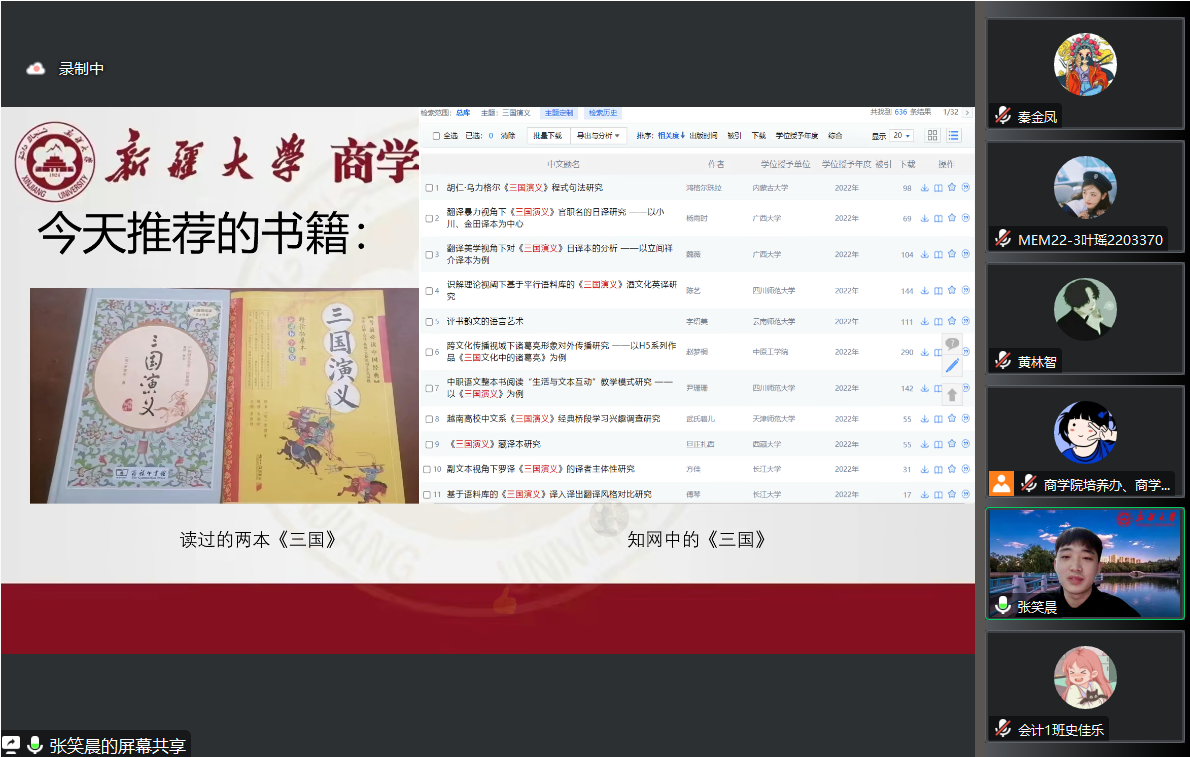Click download icon for the first thesis row
This screenshot has height=757, width=1190.
(925, 188)
